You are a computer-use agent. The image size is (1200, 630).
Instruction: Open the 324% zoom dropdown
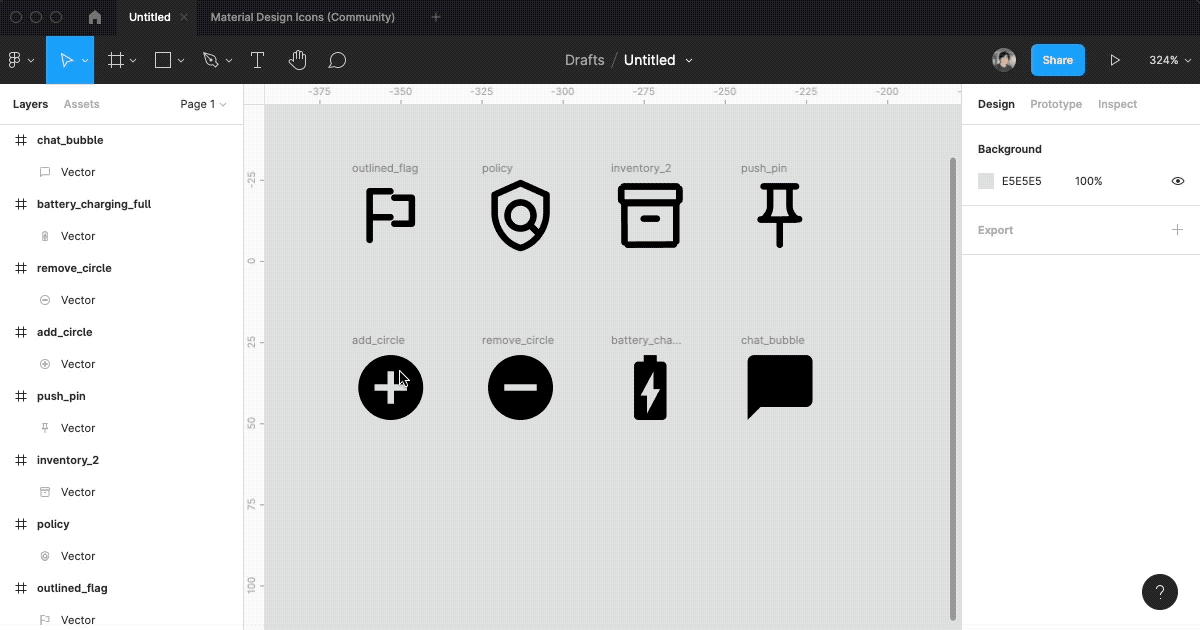1169,60
